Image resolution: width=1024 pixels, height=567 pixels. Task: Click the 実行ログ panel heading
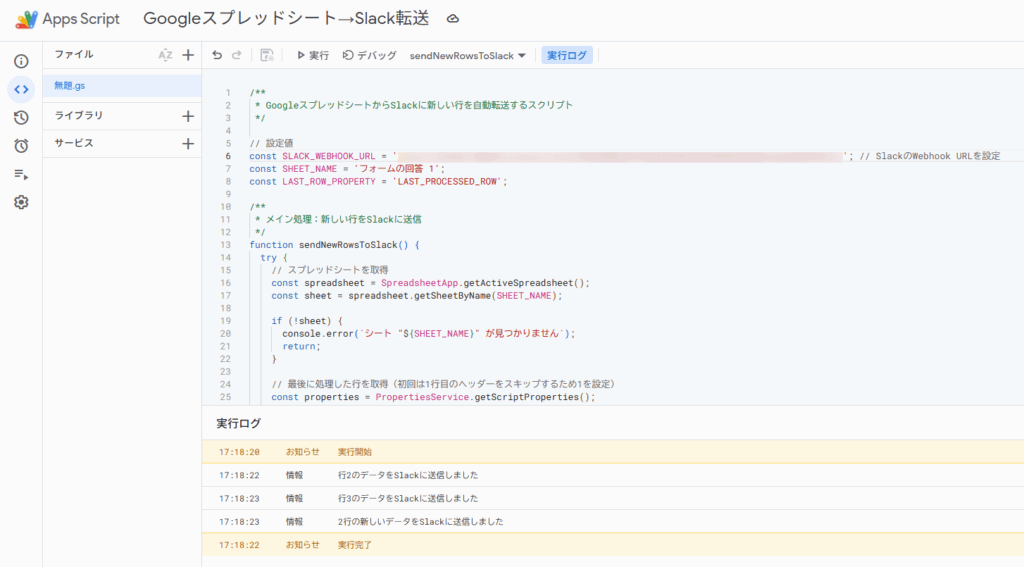(238, 423)
